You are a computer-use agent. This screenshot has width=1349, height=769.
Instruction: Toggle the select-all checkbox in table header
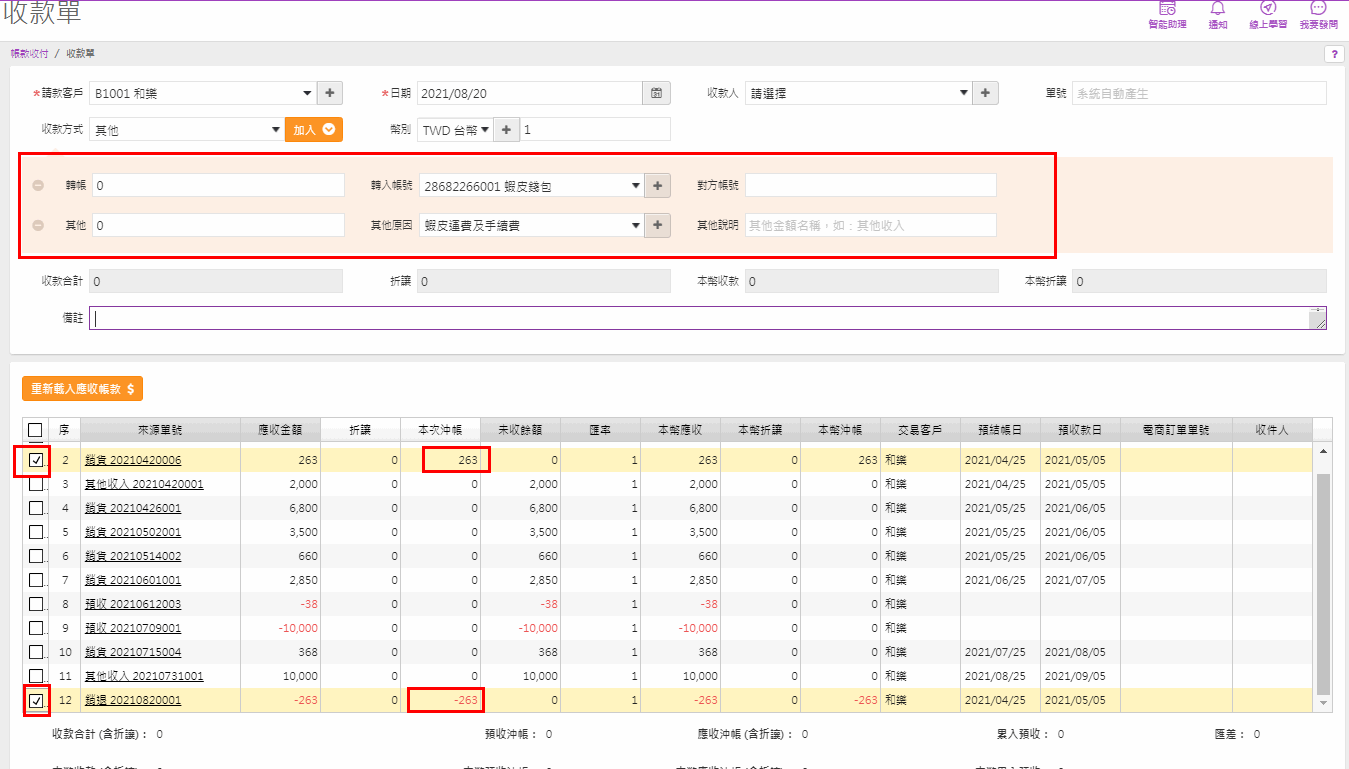point(35,430)
